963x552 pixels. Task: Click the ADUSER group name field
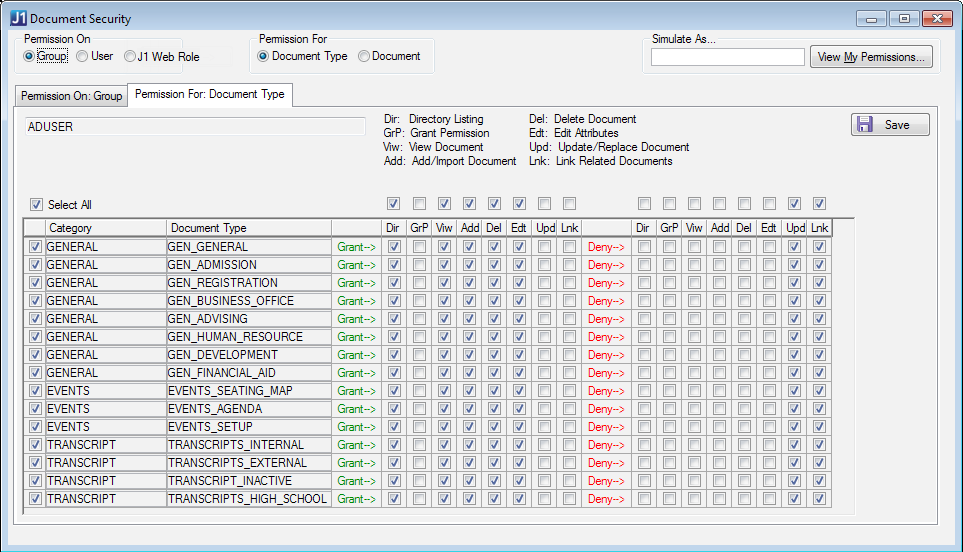pos(195,127)
